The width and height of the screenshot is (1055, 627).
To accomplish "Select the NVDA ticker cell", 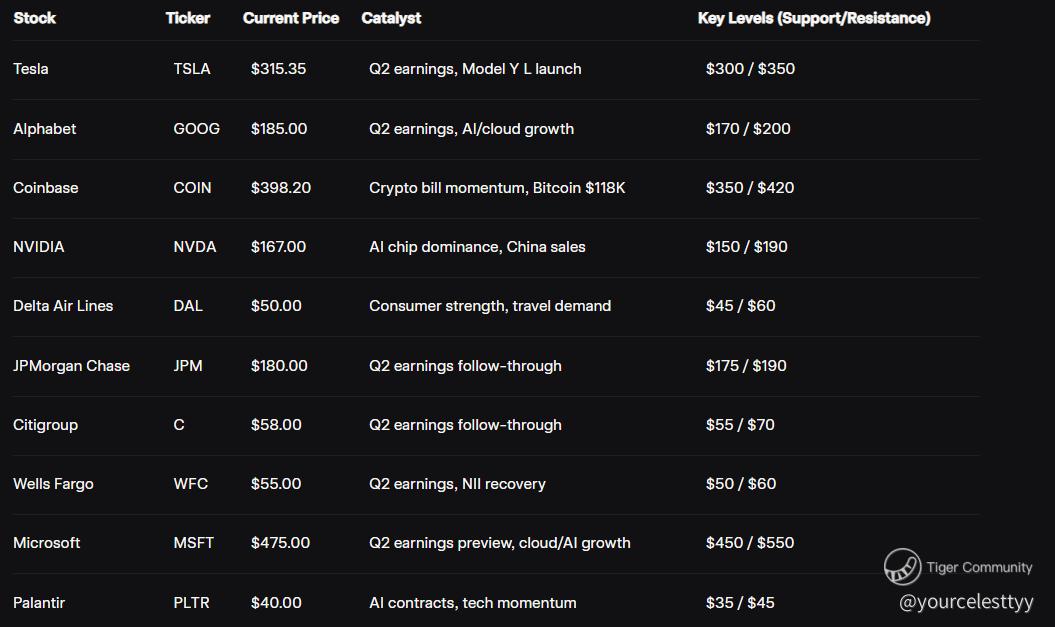I will 195,247.
